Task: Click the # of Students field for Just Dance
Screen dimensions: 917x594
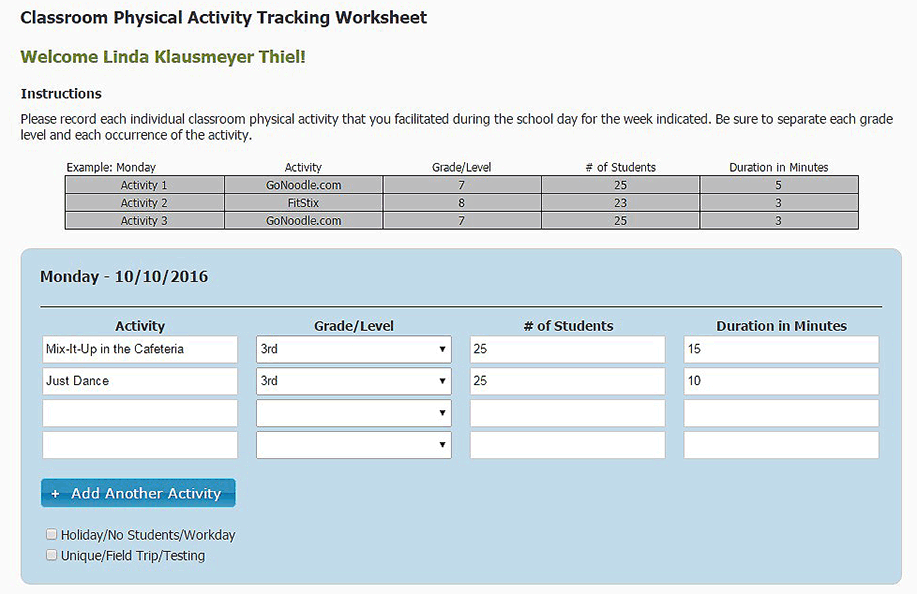Action: tap(567, 381)
